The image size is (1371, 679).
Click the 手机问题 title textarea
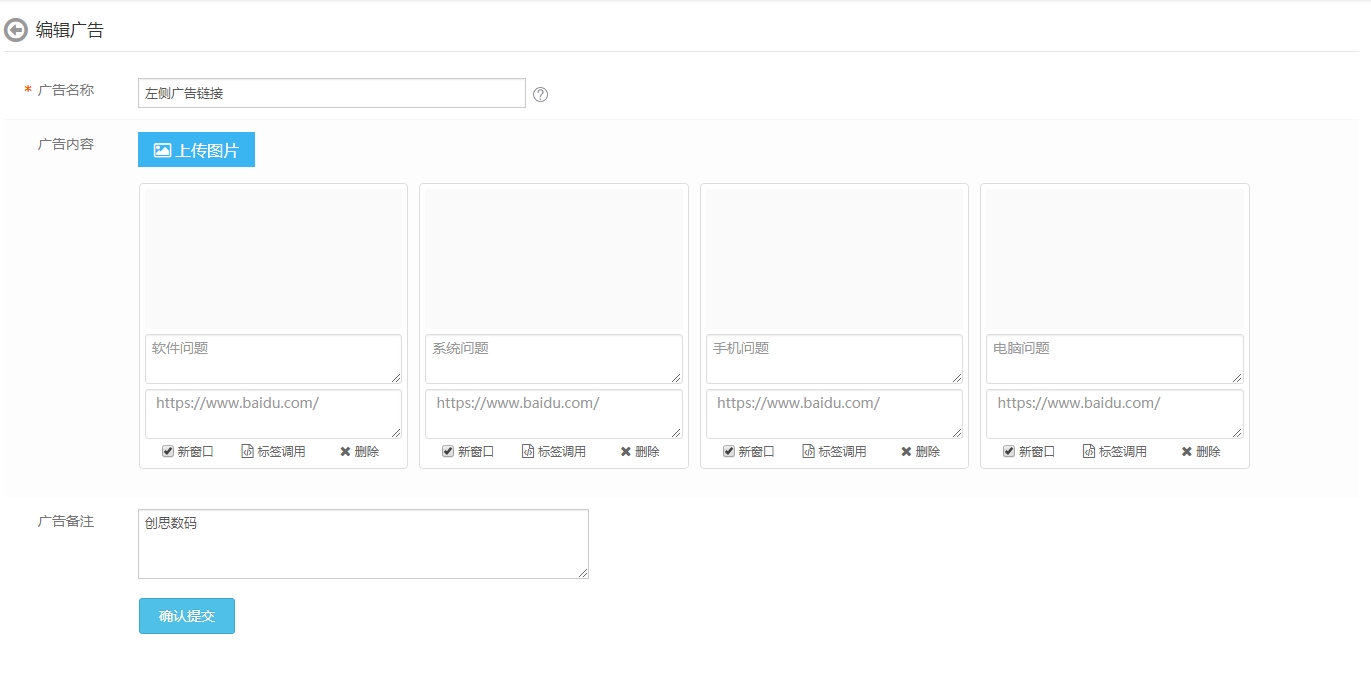pyautogui.click(x=834, y=359)
